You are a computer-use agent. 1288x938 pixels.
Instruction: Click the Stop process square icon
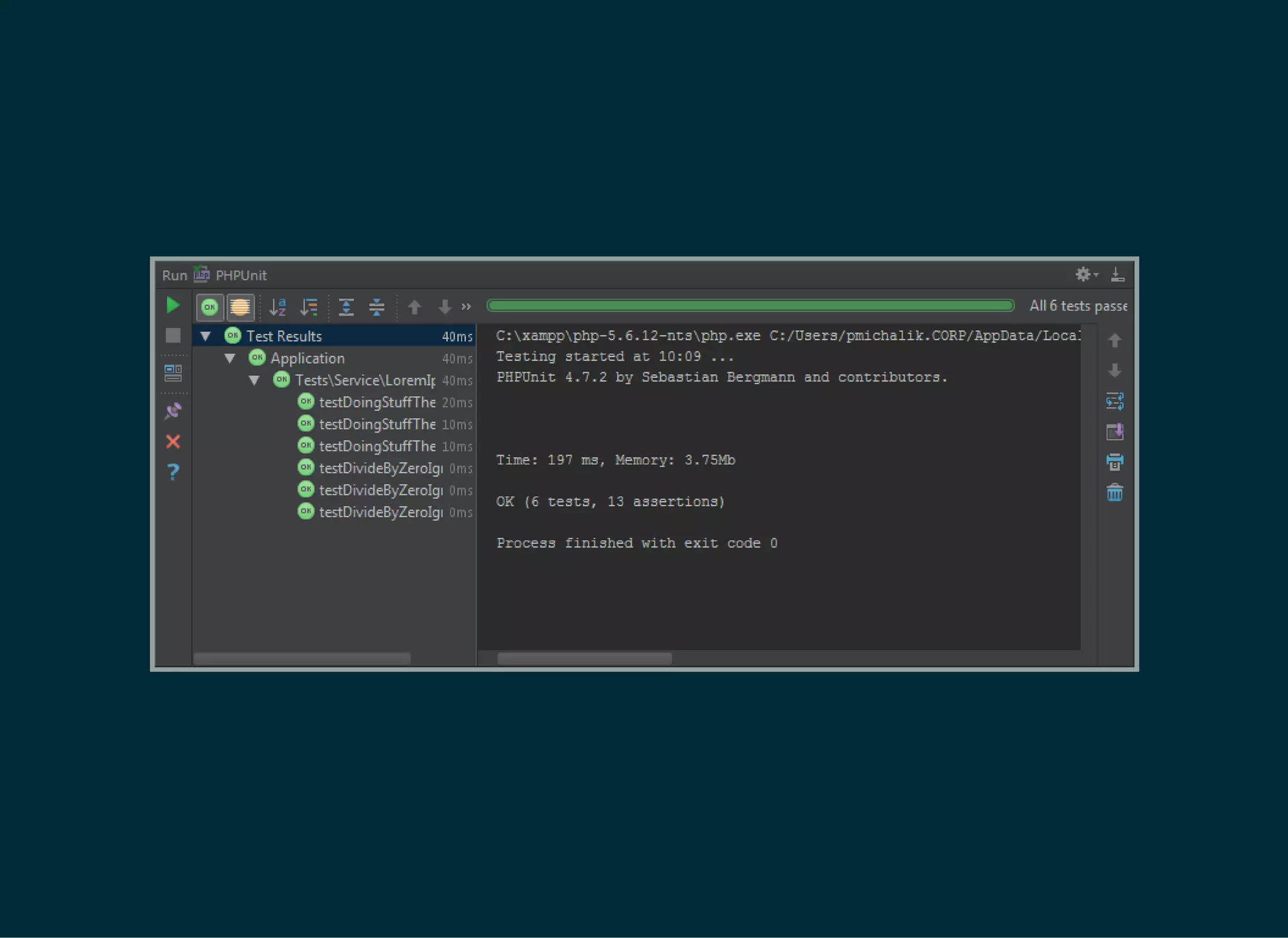tap(173, 336)
